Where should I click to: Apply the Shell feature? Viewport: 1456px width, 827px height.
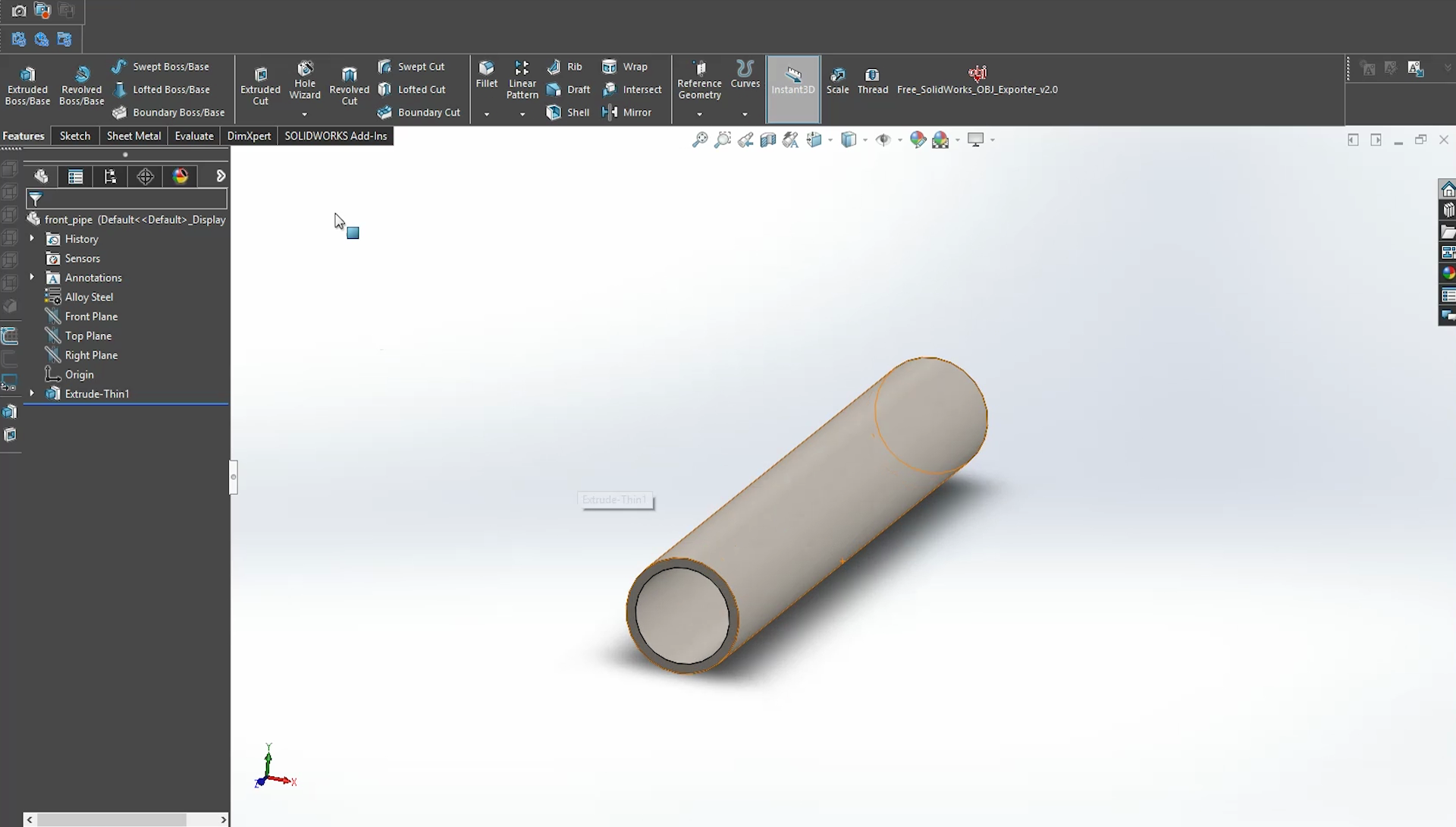pos(568,112)
